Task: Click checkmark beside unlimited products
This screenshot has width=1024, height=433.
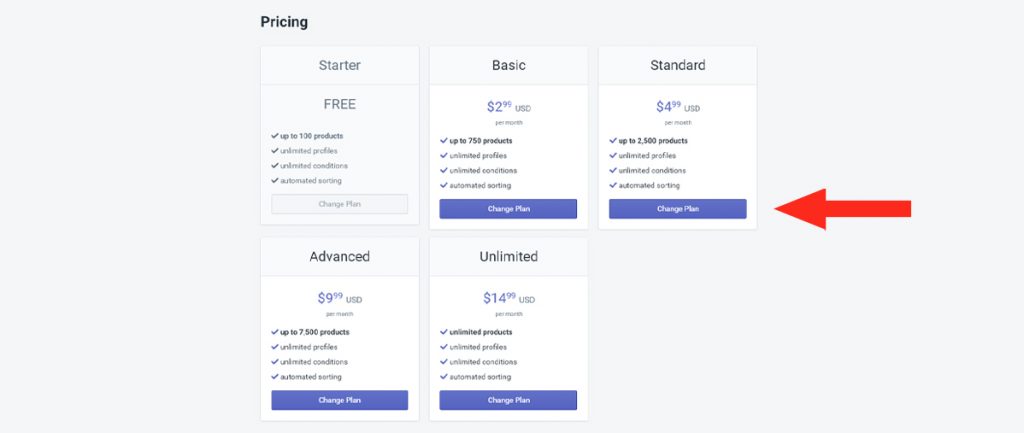Action: pyautogui.click(x=443, y=332)
